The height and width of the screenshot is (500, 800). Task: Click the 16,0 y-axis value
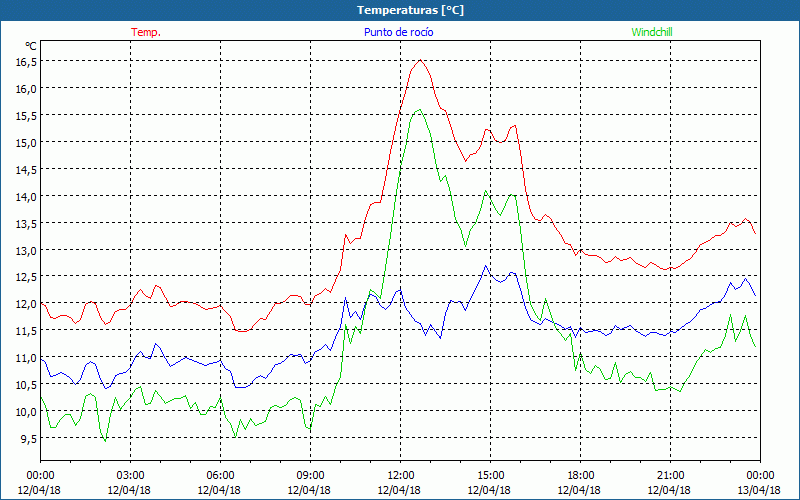point(26,88)
